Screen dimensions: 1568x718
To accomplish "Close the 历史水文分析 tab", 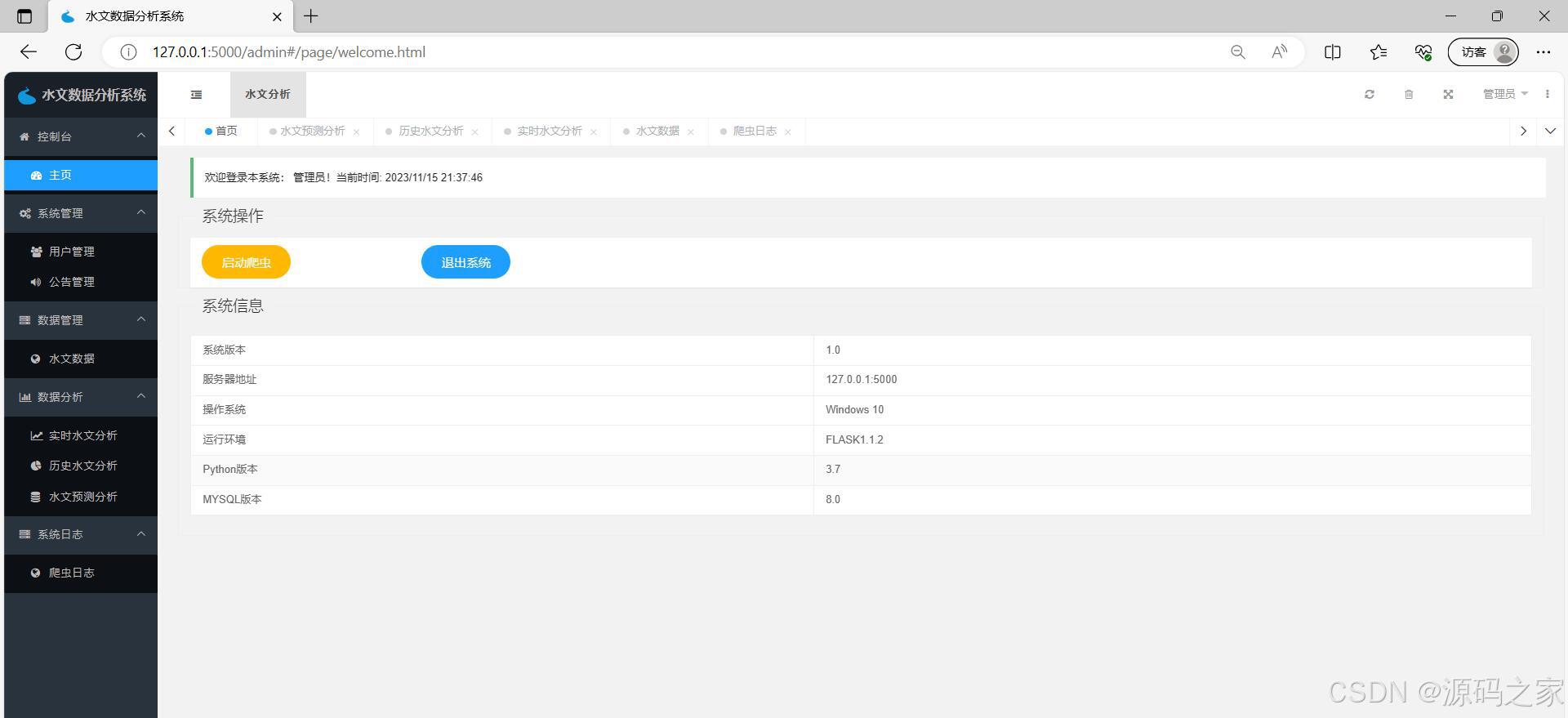I will (474, 132).
